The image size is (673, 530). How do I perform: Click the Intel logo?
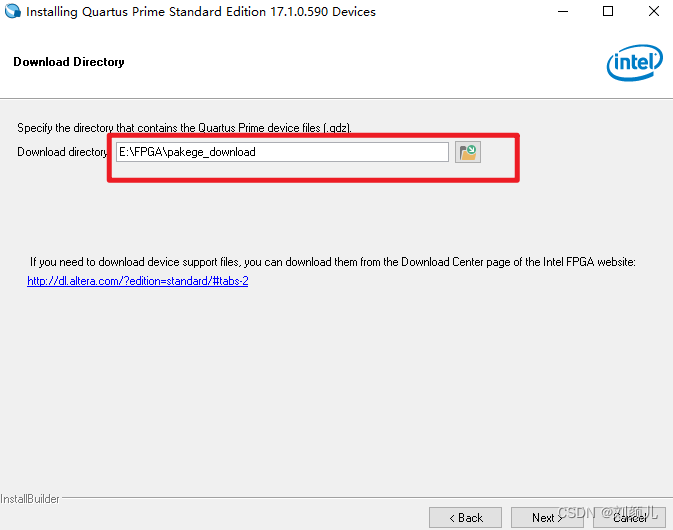click(x=635, y=63)
